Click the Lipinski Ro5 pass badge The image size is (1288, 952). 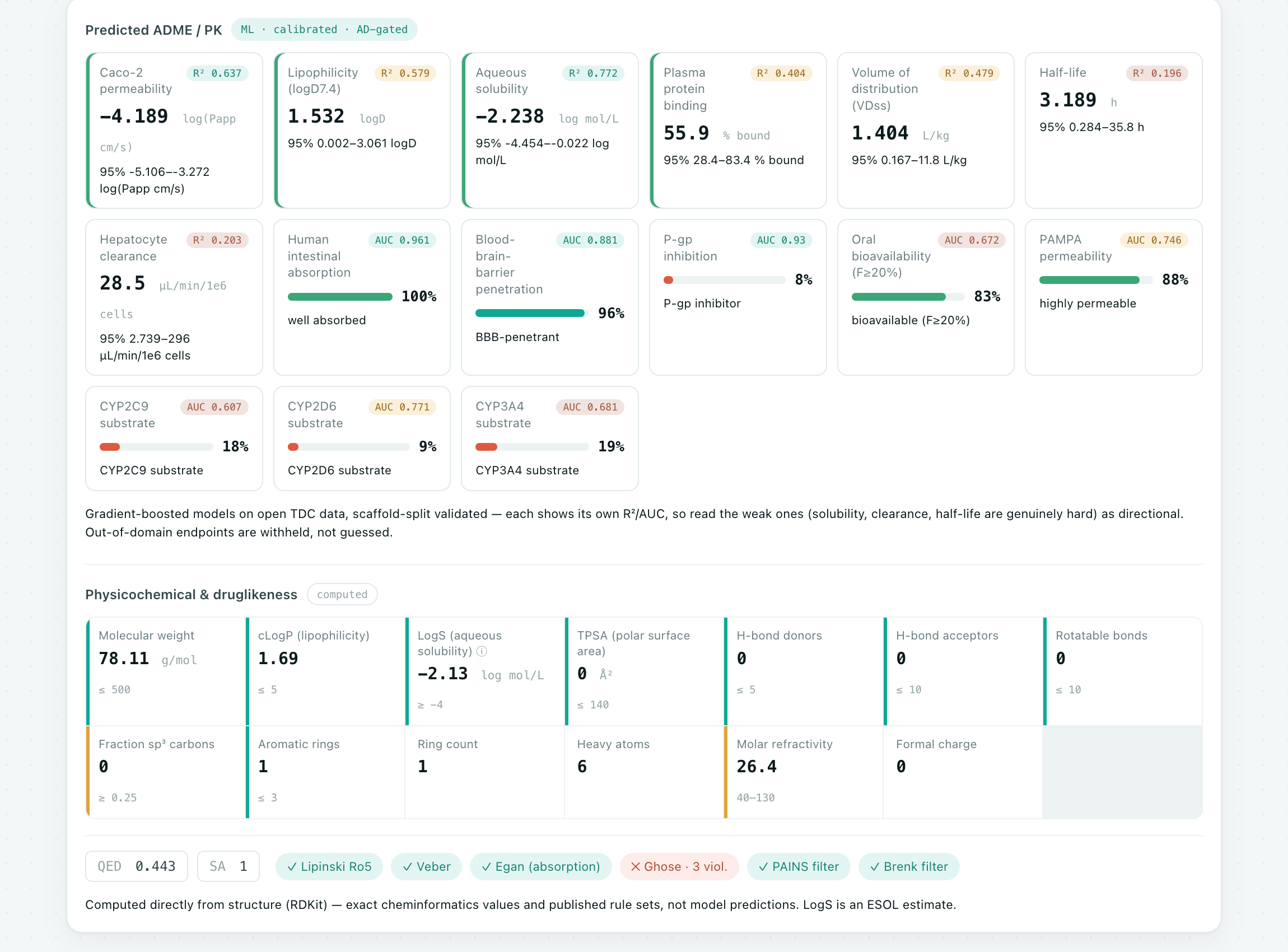[329, 867]
